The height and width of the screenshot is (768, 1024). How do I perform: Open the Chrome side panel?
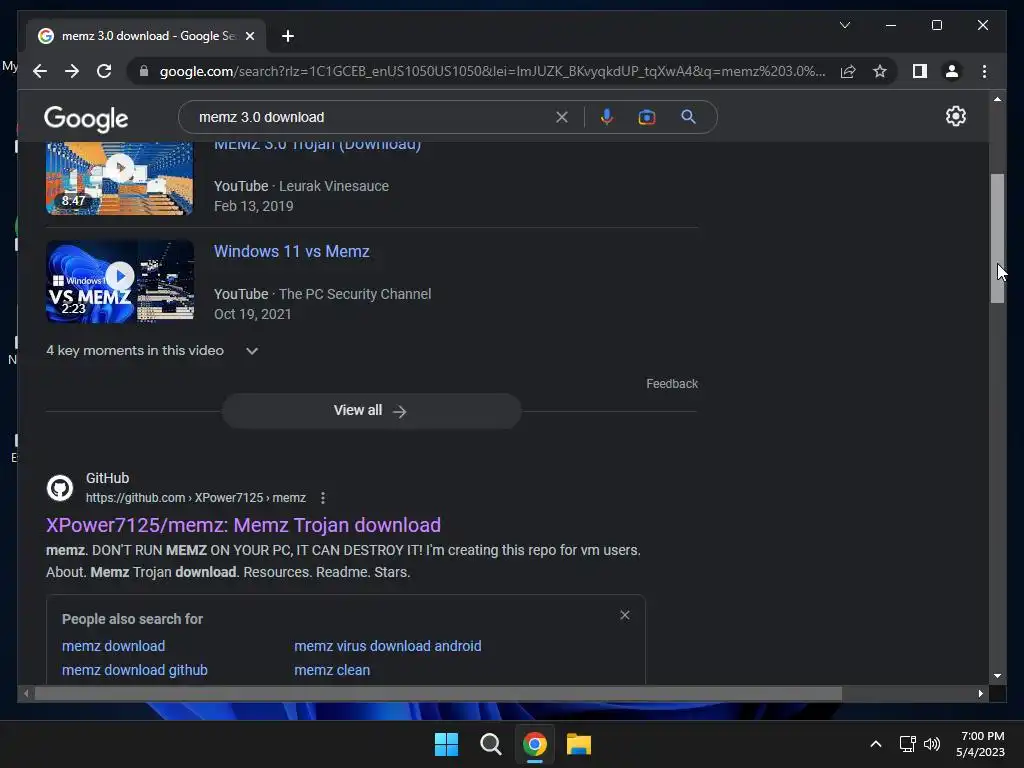tap(920, 71)
